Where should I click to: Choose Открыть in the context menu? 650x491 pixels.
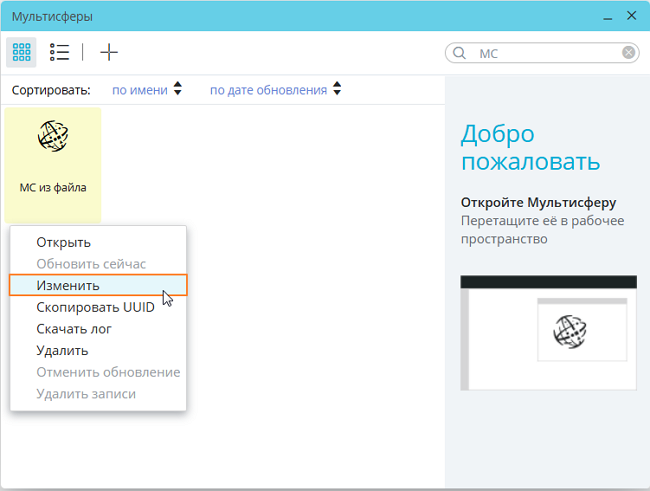pos(98,242)
